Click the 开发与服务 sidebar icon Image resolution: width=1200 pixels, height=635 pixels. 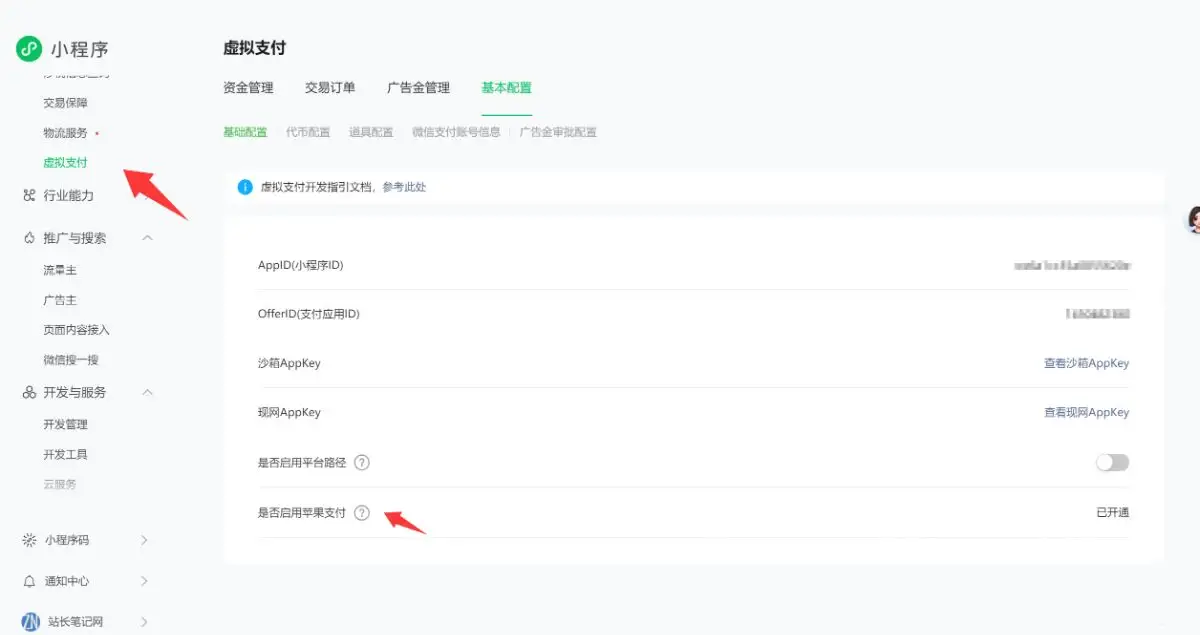(x=27, y=392)
